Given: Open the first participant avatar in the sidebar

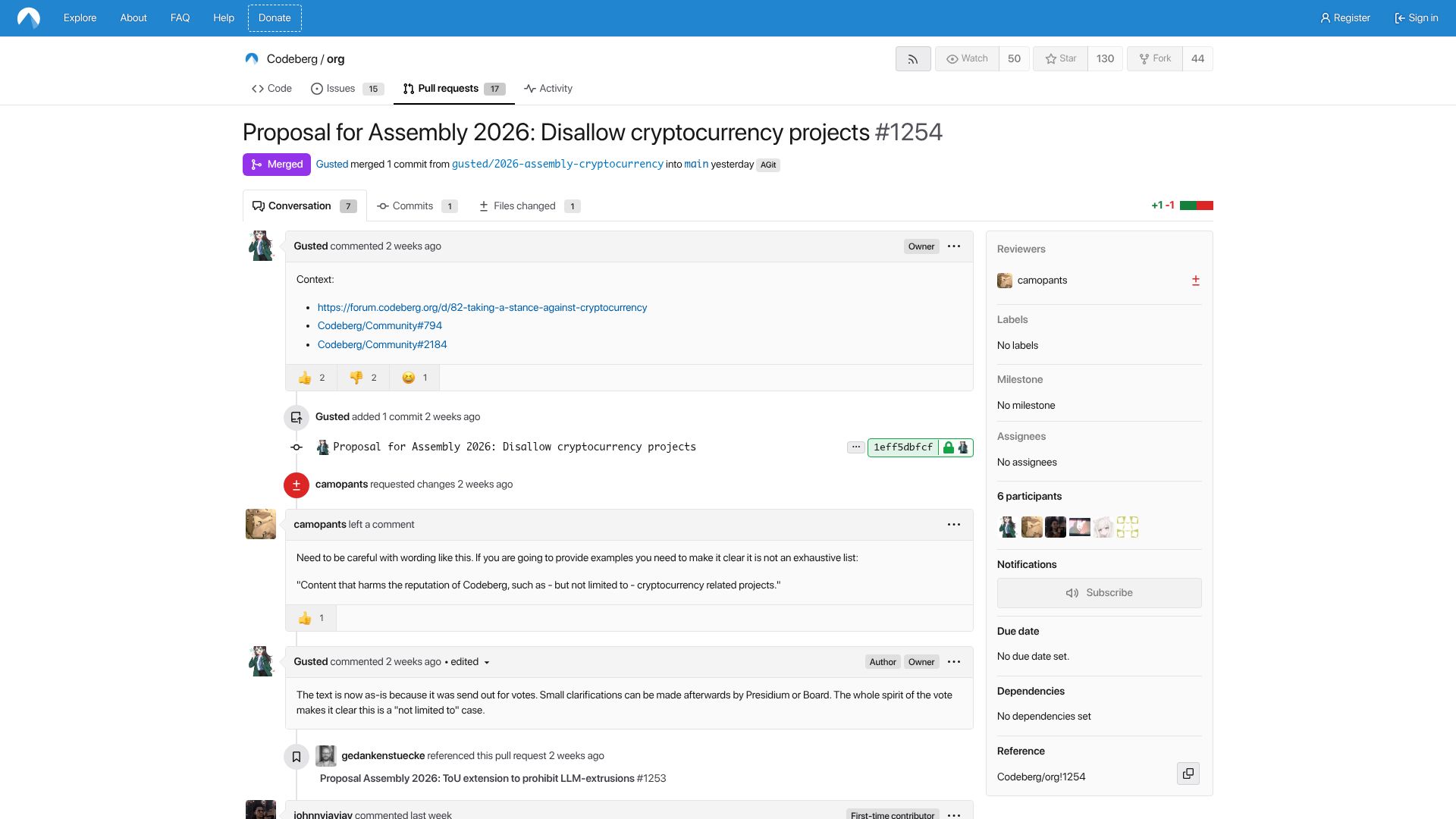Looking at the screenshot, I should pyautogui.click(x=1008, y=527).
